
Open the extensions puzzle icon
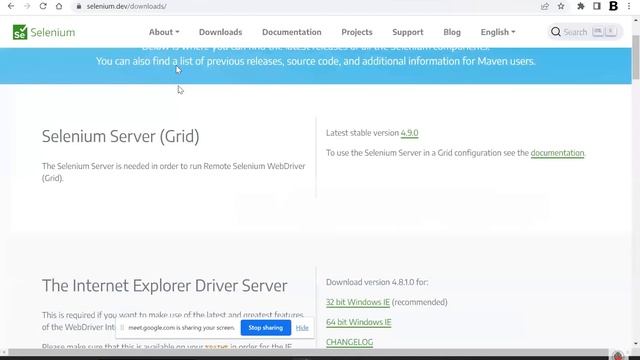tap(580, 6)
